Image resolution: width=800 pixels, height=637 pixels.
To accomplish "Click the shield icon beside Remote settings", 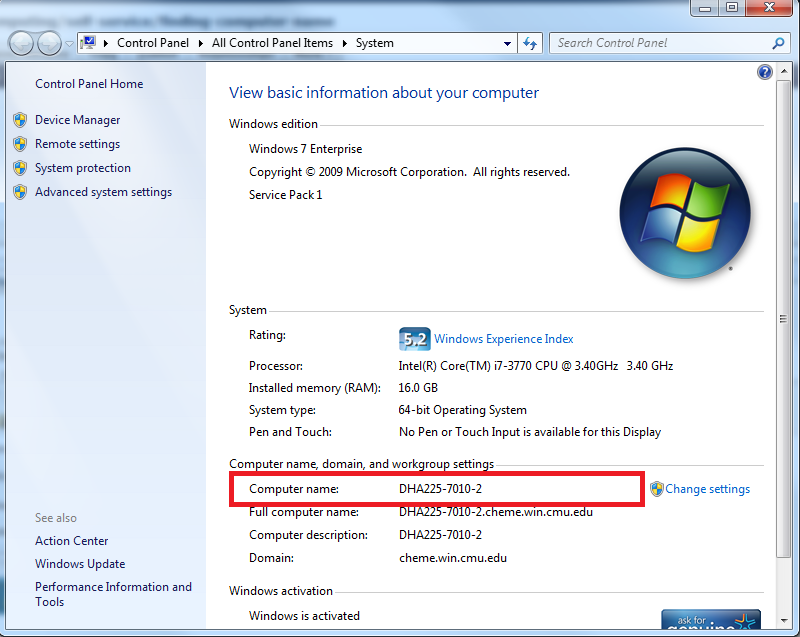I will click(20, 144).
